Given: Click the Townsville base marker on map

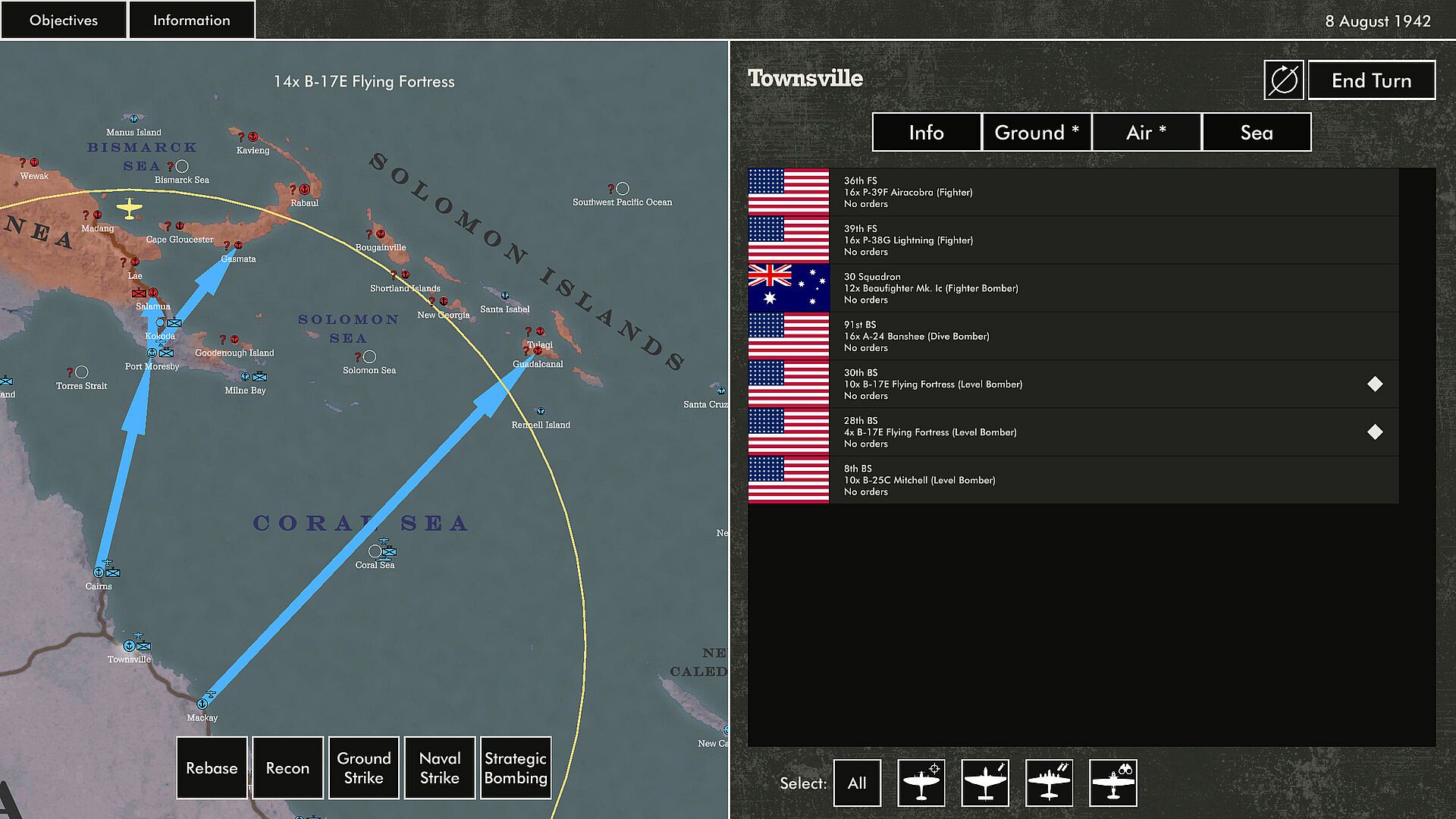Looking at the screenshot, I should pos(130,646).
